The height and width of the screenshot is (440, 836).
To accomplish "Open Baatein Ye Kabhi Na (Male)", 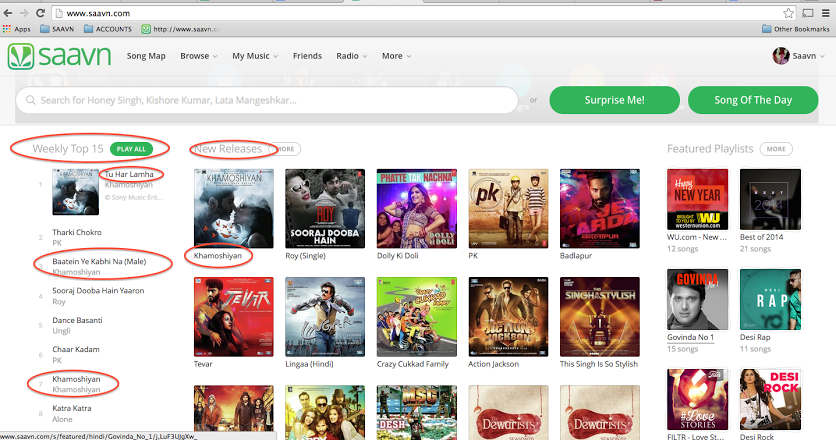I will 99,261.
